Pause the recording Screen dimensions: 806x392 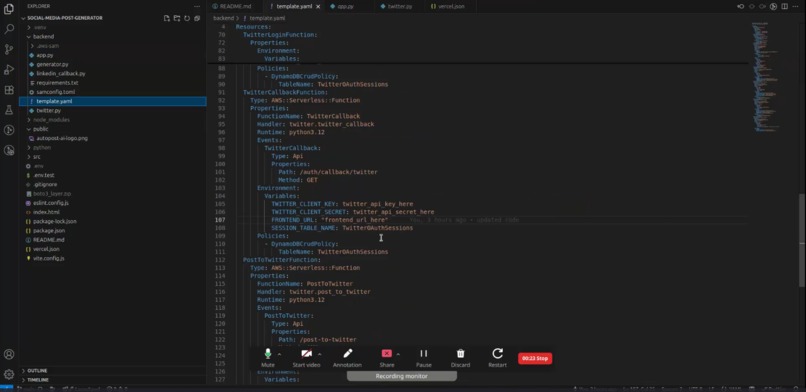click(x=424, y=358)
